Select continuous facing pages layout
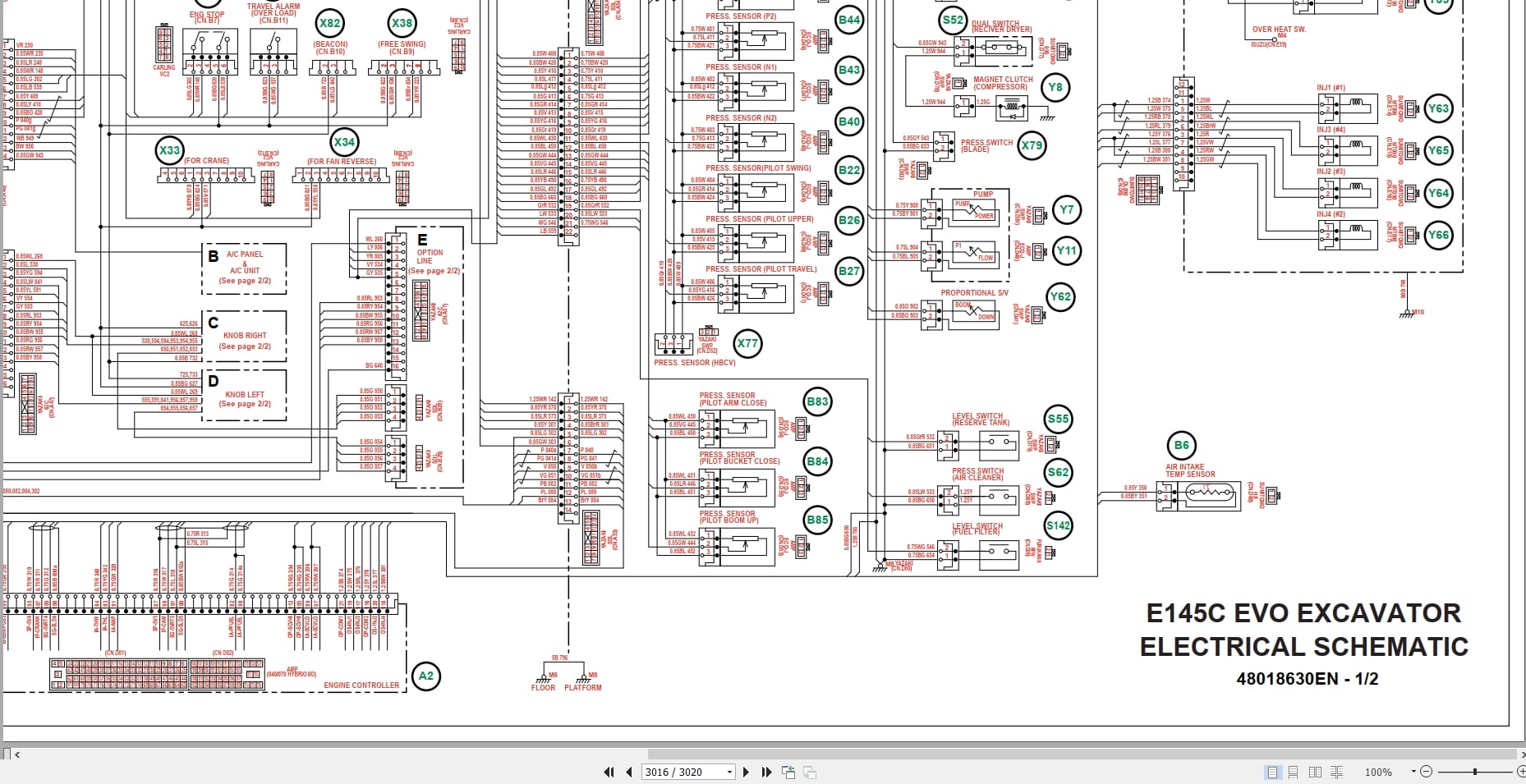This screenshot has width=1526, height=784. pyautogui.click(x=1337, y=772)
